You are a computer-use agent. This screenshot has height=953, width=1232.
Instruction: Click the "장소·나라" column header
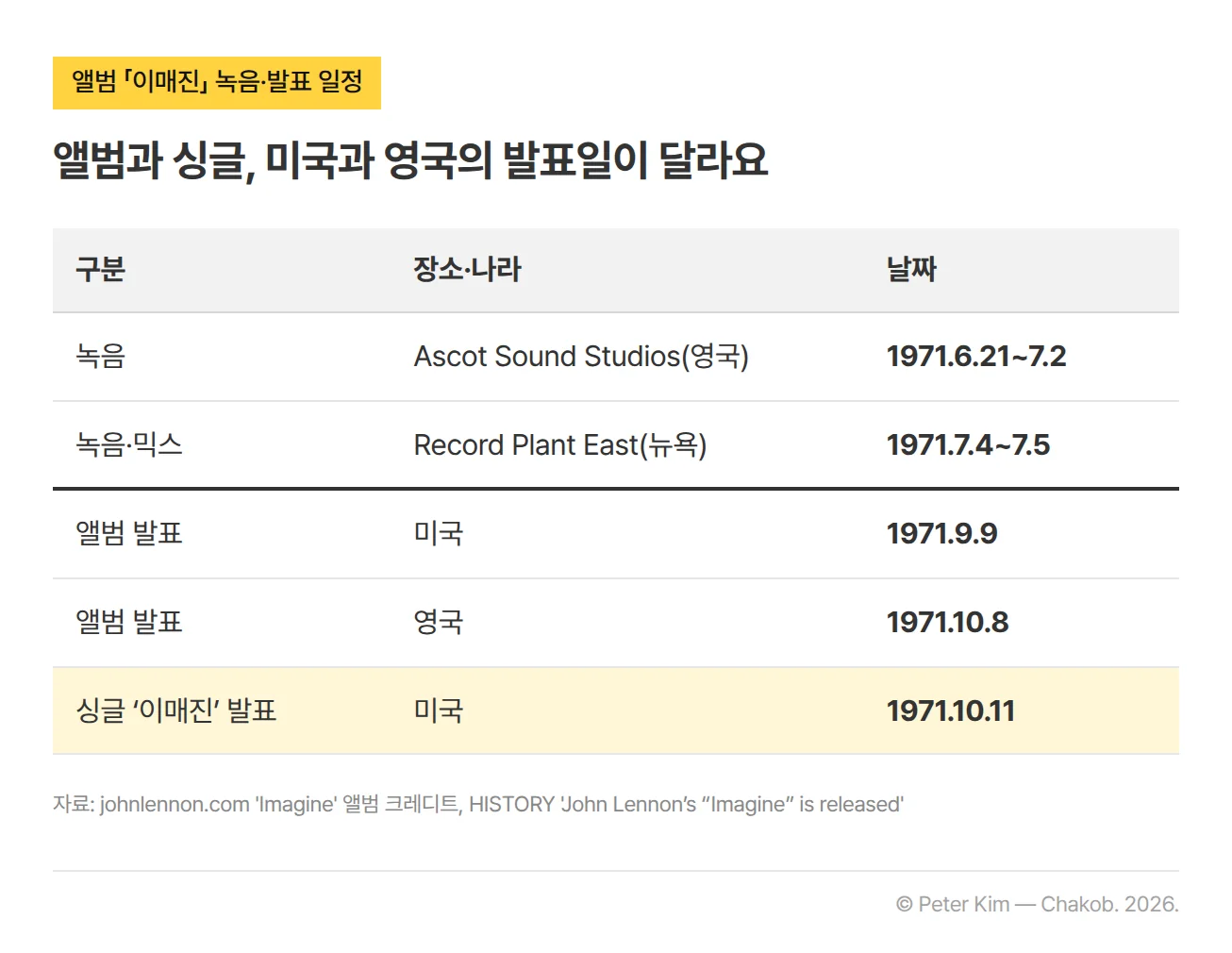468,270
